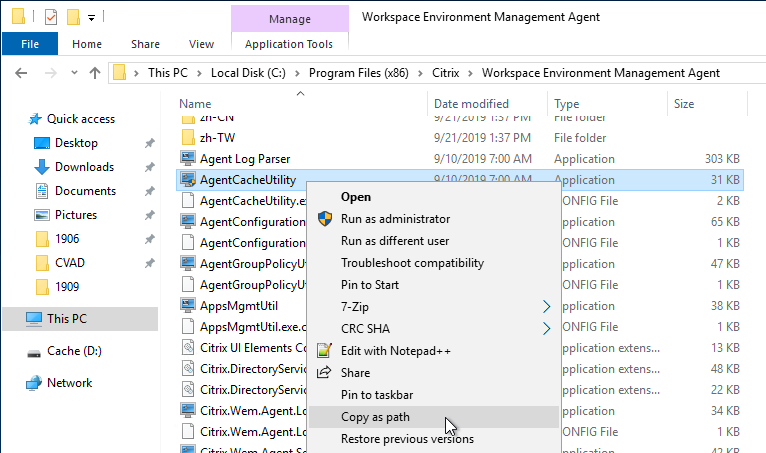Expand chevron after Citrix in breadcrumb

(470, 73)
